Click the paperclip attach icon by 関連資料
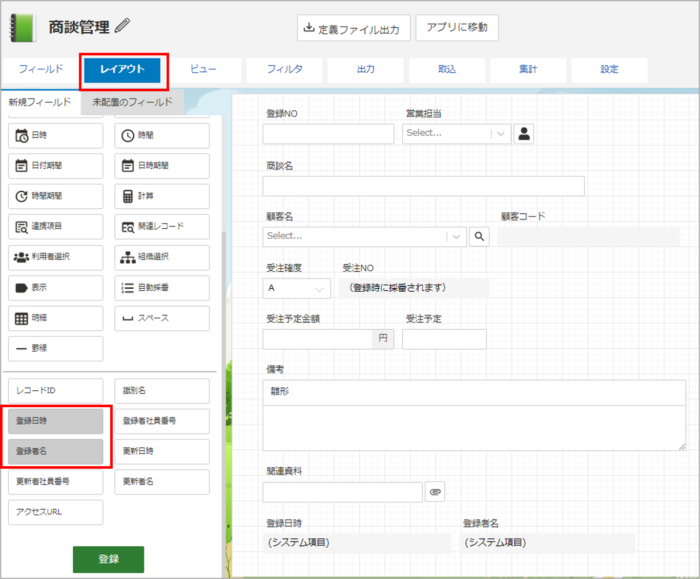Image resolution: width=700 pixels, height=579 pixels. point(434,492)
